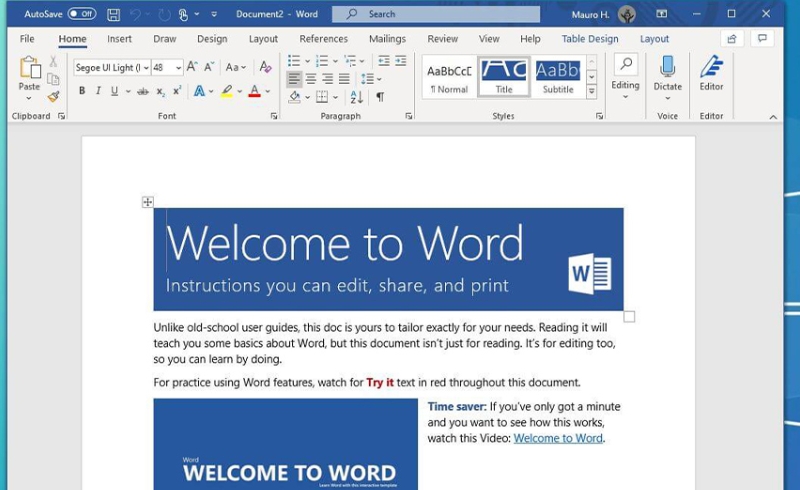Apply yellow text highlight color
Image resolution: width=800 pixels, height=490 pixels.
(227, 91)
